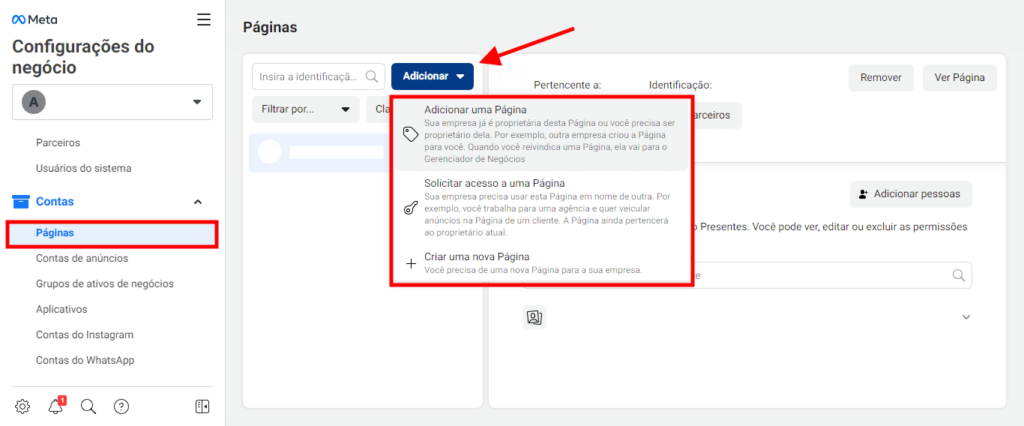Click the Contas section header
Viewport: 1024px width, 426px height.
coord(112,202)
